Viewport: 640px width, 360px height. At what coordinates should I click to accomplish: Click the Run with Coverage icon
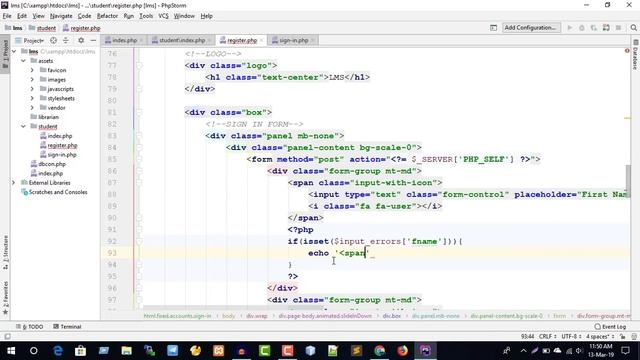(594, 28)
